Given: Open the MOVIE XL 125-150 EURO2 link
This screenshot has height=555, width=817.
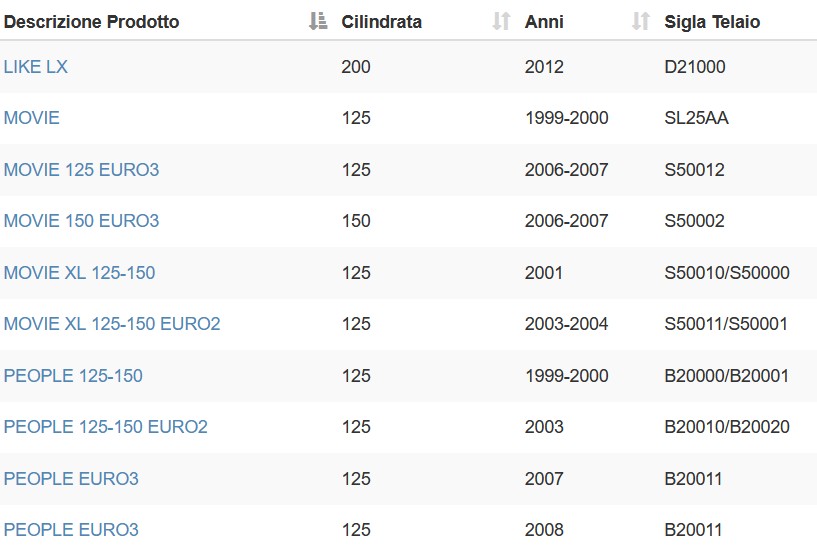Looking at the screenshot, I should pyautogui.click(x=112, y=324).
